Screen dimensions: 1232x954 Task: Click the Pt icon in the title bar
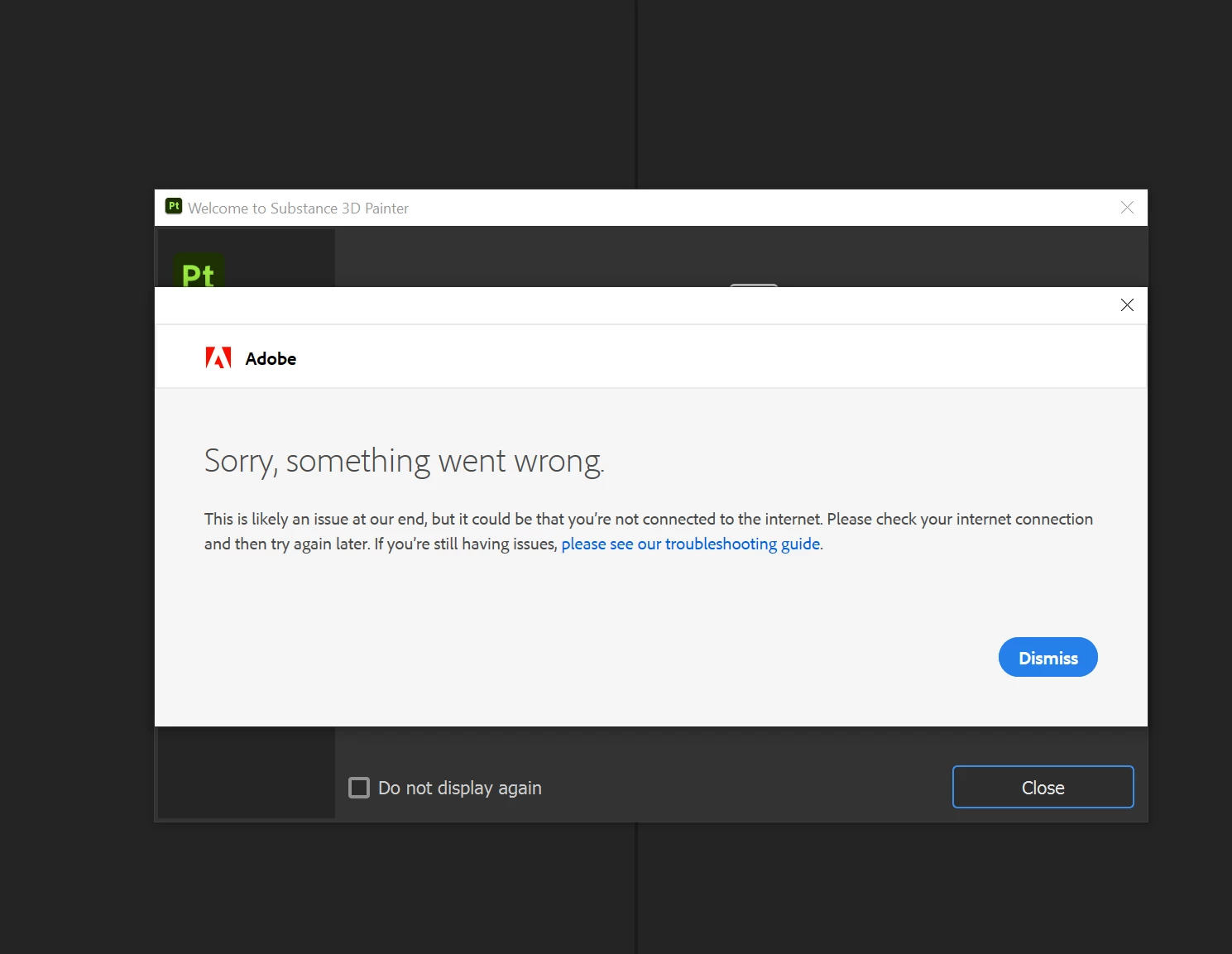coord(174,206)
